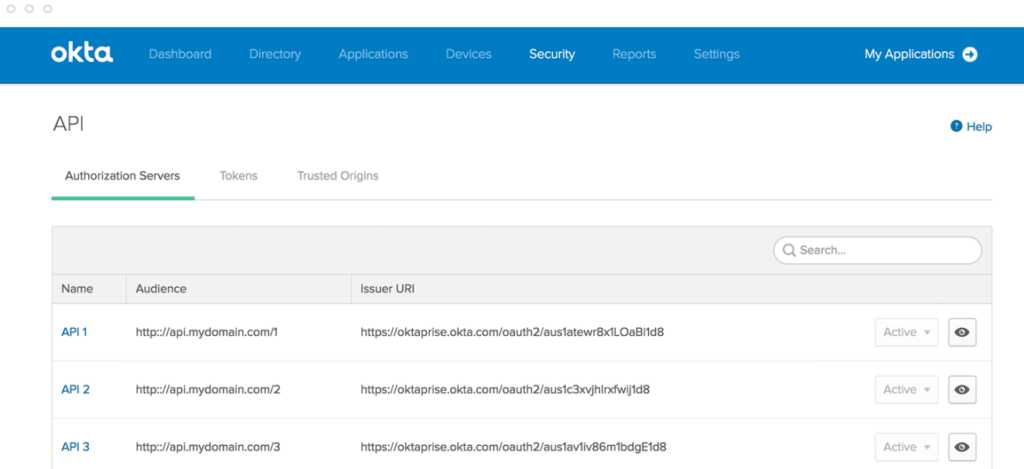This screenshot has width=1024, height=469.
Task: Switch to the Authorization Servers tab
Action: click(x=123, y=176)
